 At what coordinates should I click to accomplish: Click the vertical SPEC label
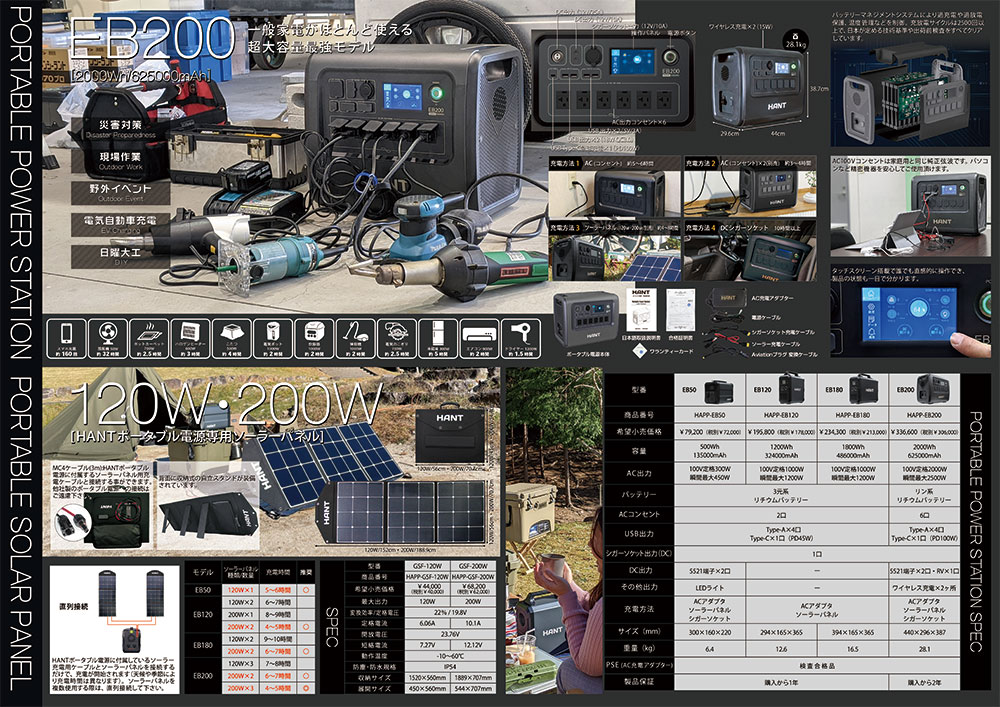coord(332,627)
